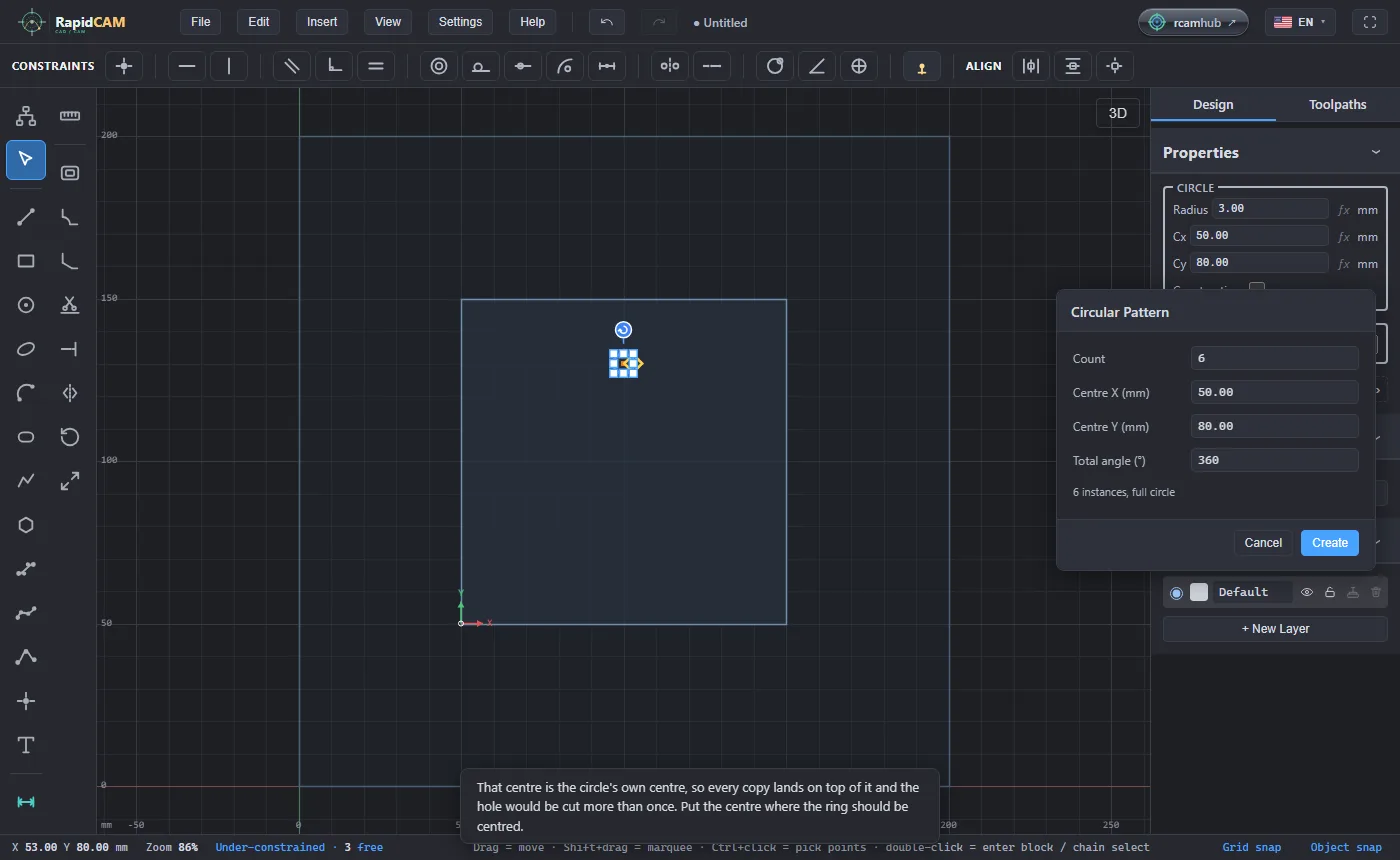The image size is (1400, 860).
Task: Open the Default layer color swatch
Action: [1199, 592]
